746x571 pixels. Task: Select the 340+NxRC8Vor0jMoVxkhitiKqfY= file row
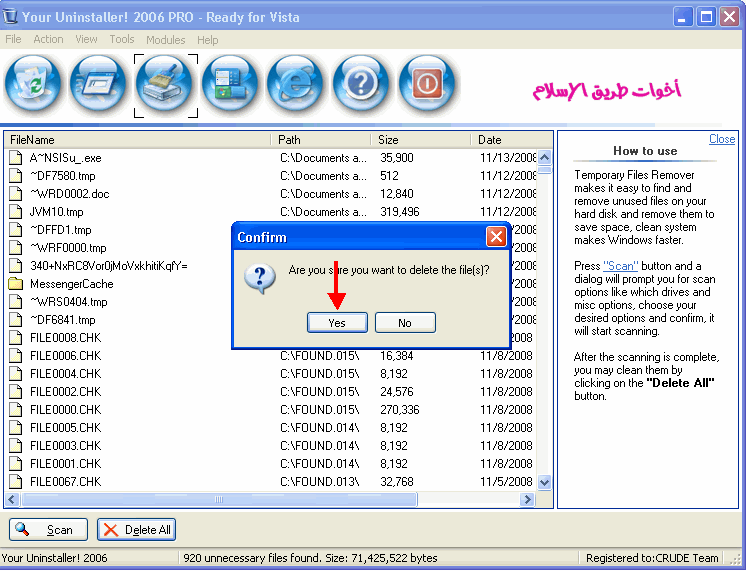(108, 266)
